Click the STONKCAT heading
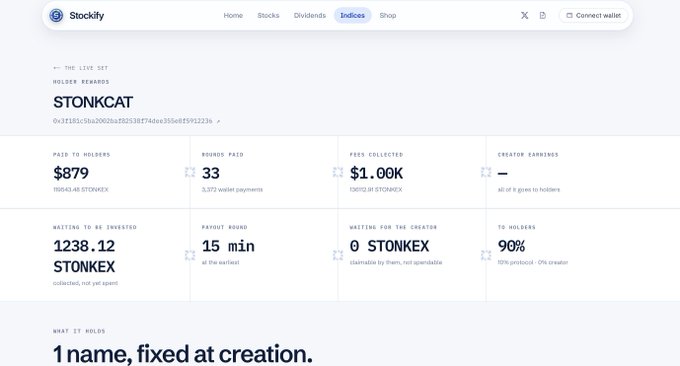The width and height of the screenshot is (680, 366). (93, 102)
